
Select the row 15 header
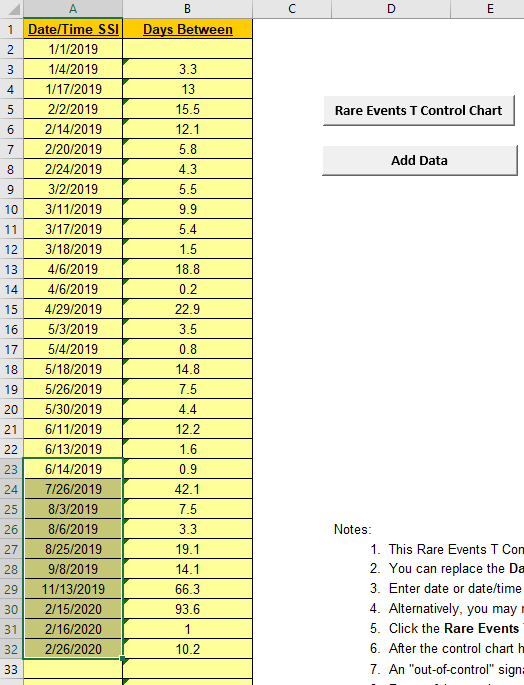tap(11, 309)
